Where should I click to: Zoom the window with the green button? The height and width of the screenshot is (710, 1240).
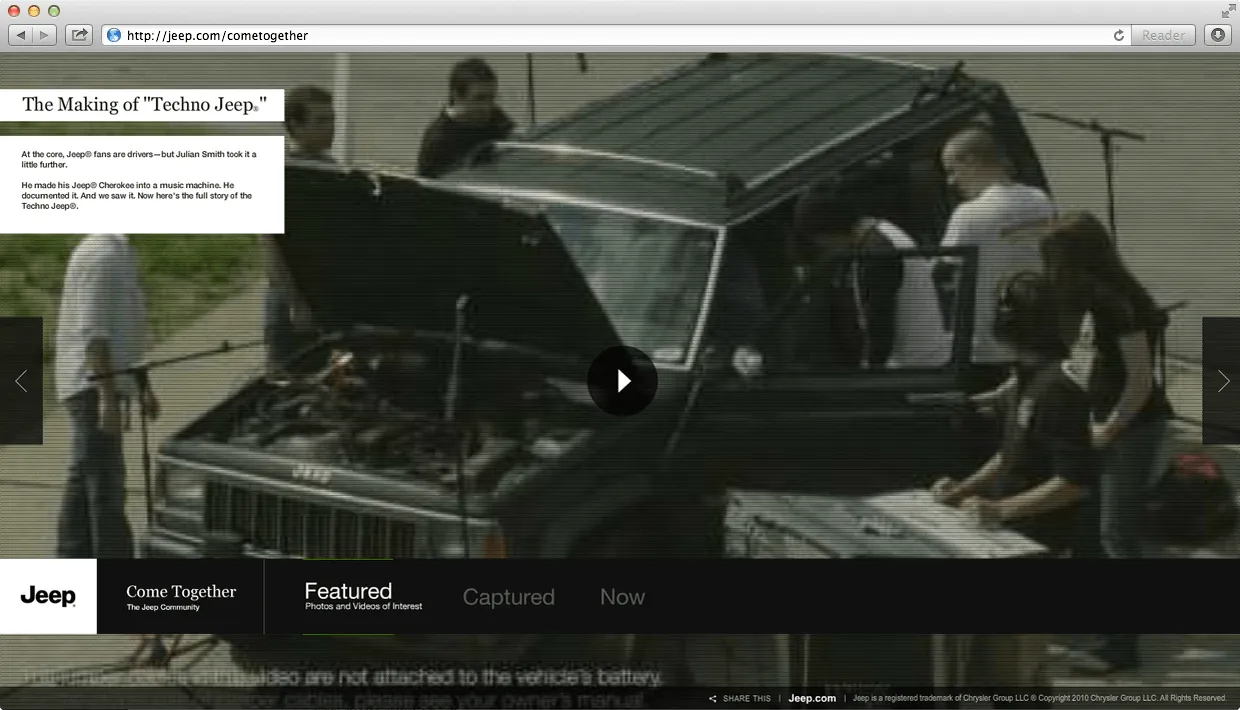54,11
